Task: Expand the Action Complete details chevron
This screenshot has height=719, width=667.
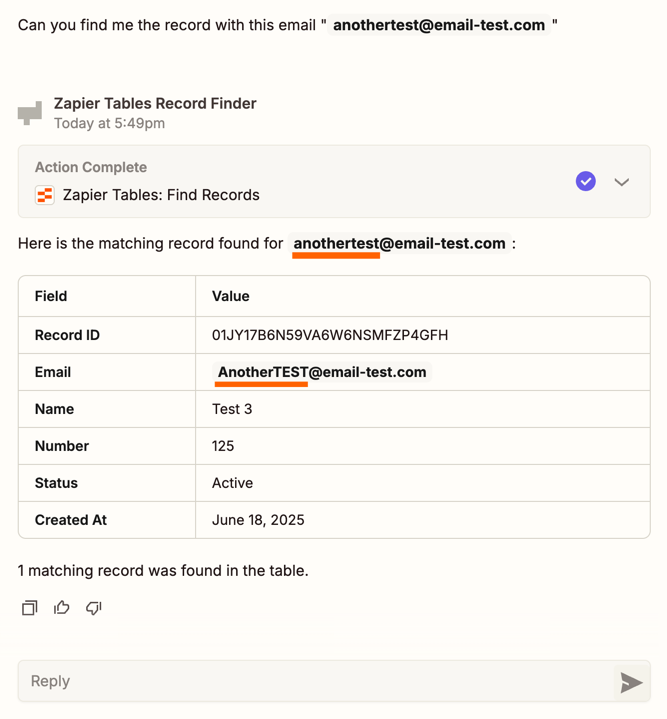Action: (x=622, y=182)
